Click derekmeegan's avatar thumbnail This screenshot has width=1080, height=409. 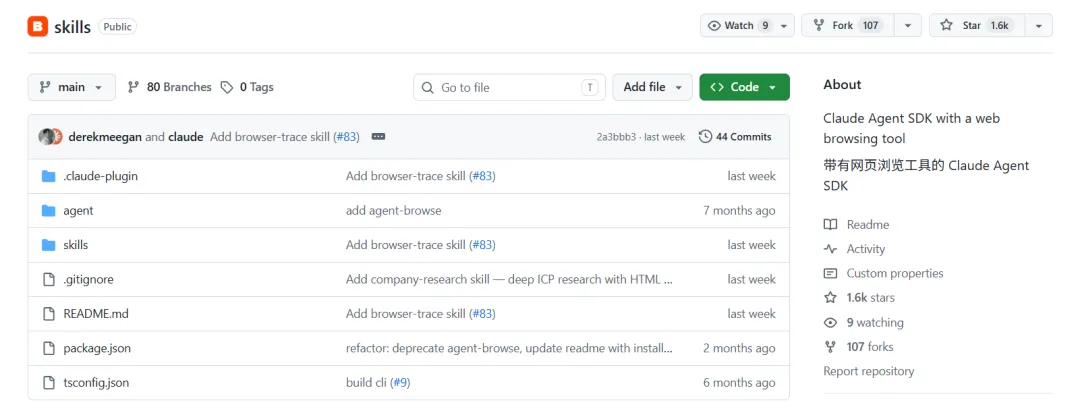tap(47, 136)
